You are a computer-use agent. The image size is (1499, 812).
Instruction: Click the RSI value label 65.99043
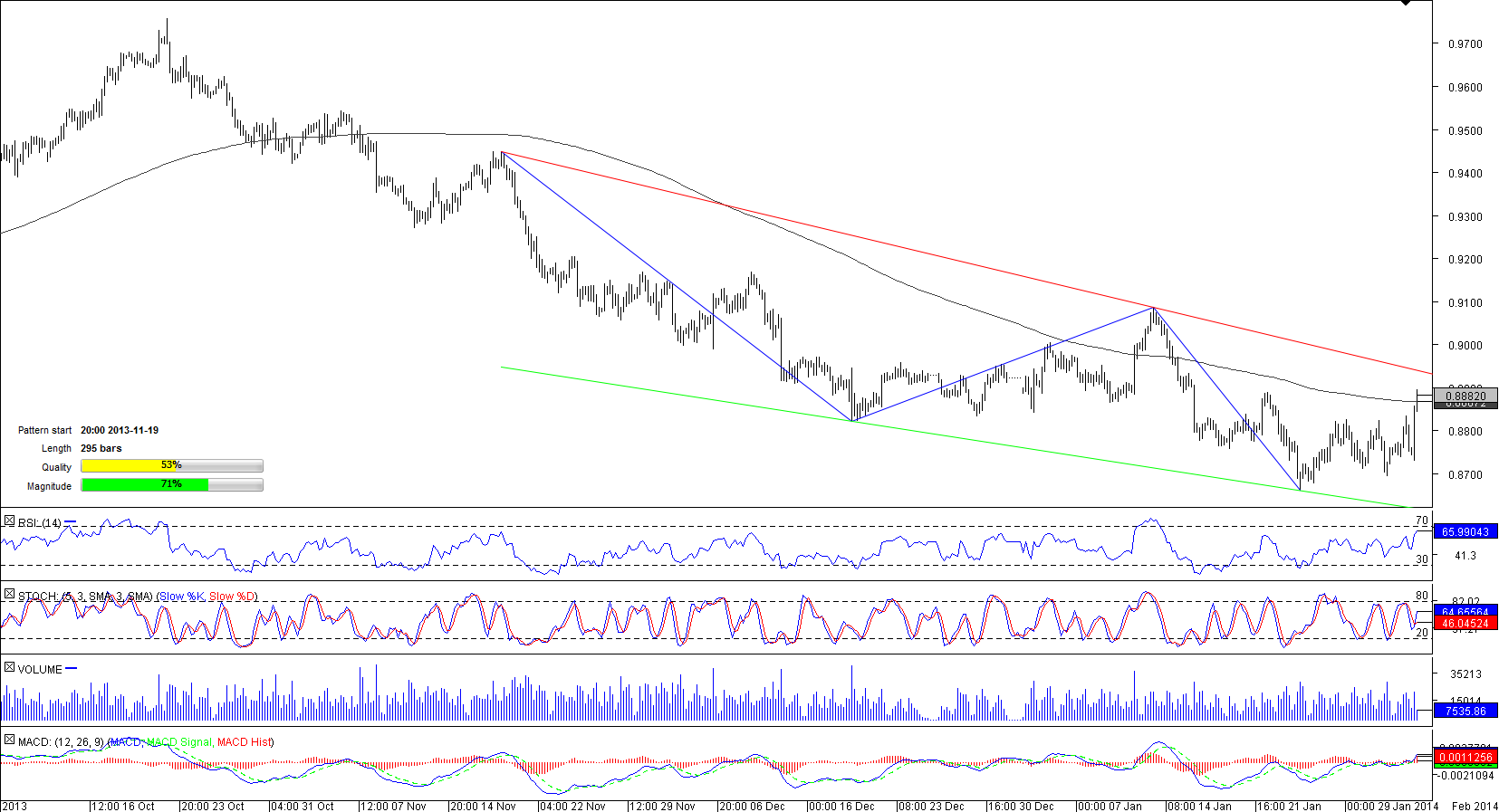coord(1465,532)
